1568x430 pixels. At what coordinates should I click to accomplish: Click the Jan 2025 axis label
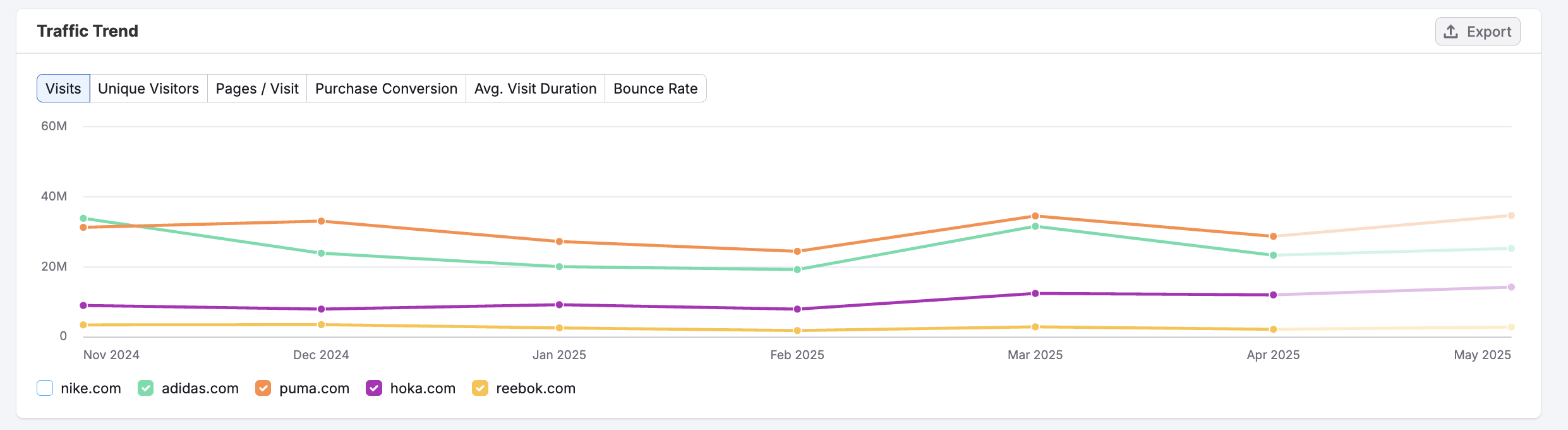(x=559, y=355)
